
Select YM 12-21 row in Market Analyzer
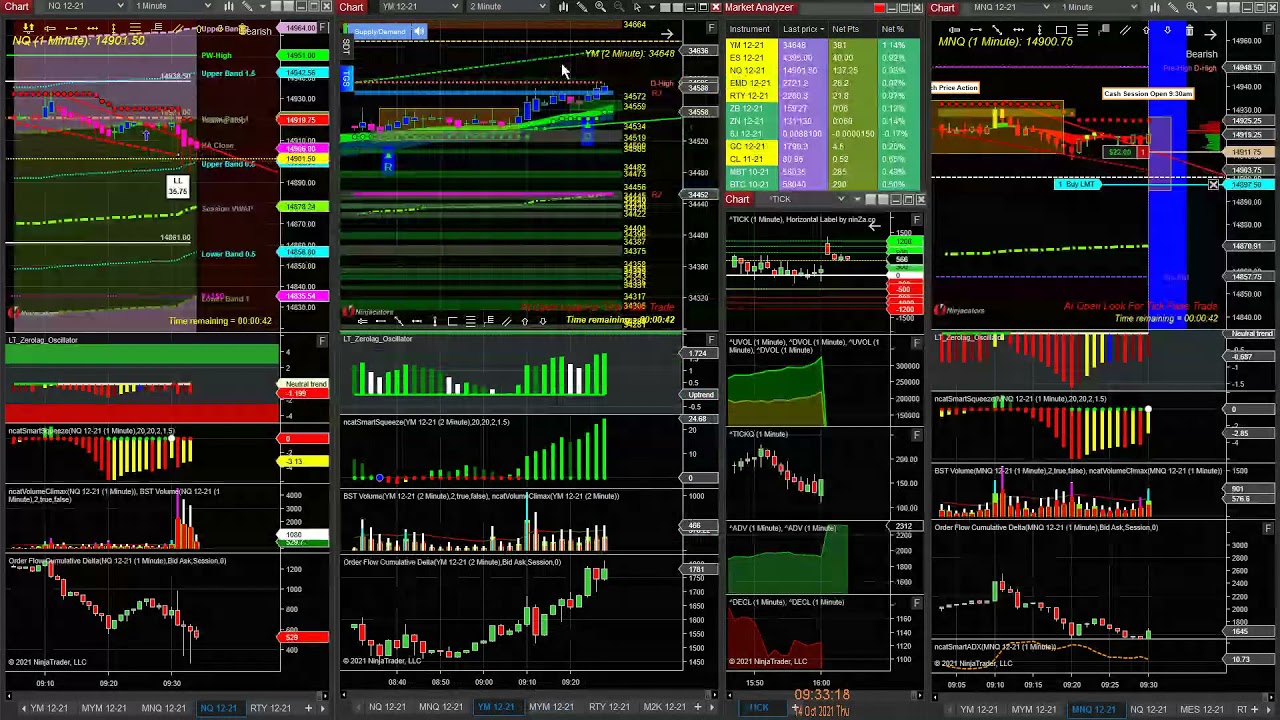824,45
